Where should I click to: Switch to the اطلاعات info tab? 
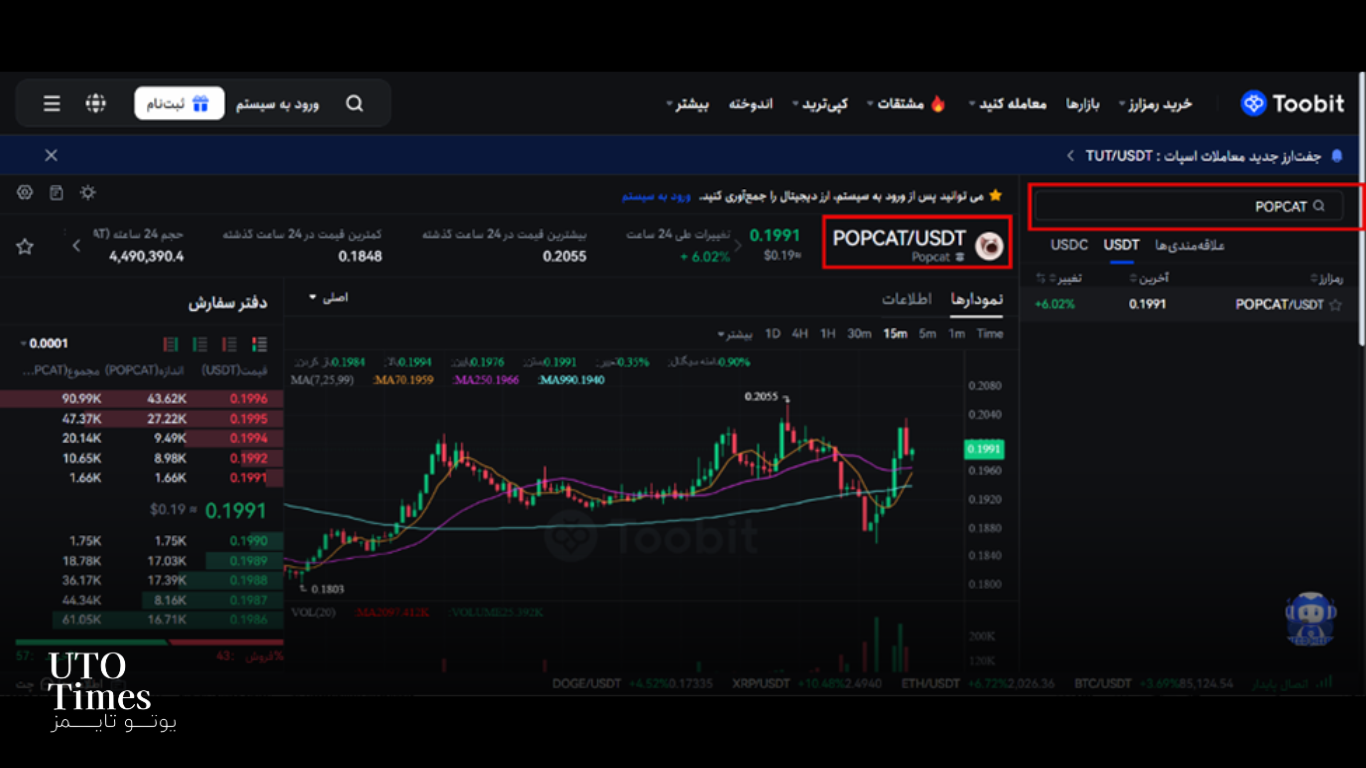tap(906, 299)
